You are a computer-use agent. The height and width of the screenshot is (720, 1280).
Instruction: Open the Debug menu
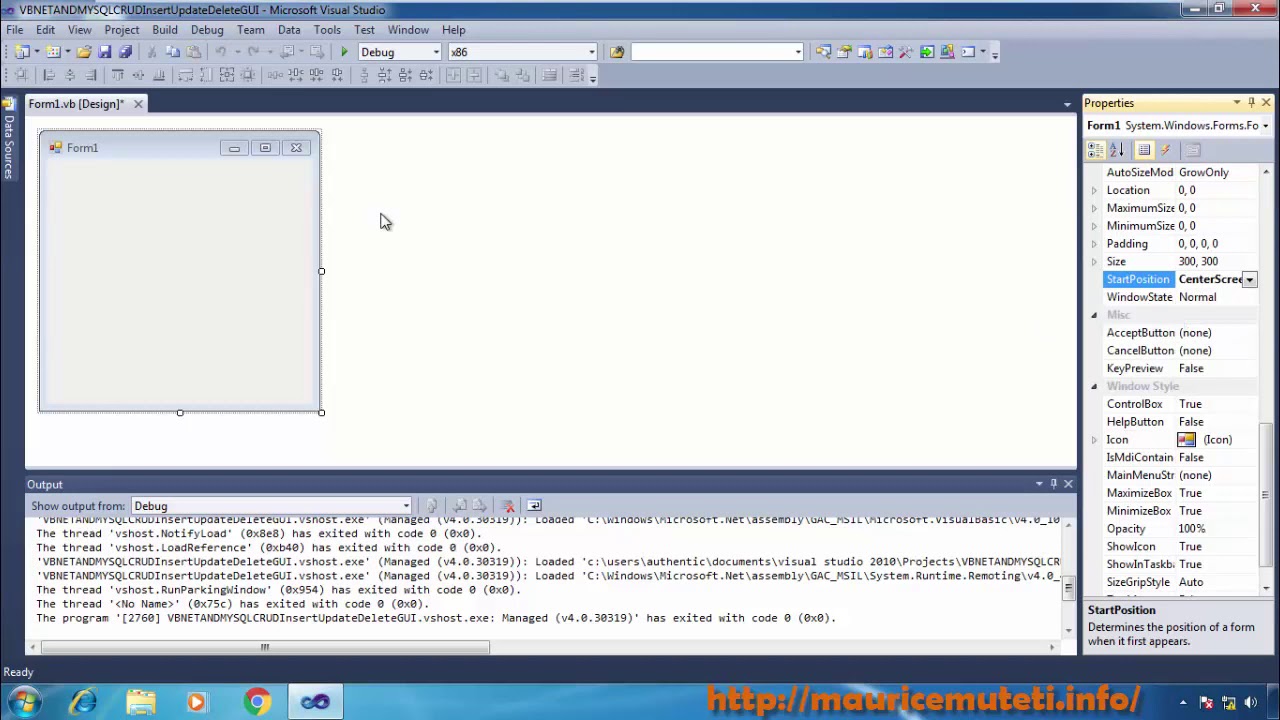tap(207, 30)
